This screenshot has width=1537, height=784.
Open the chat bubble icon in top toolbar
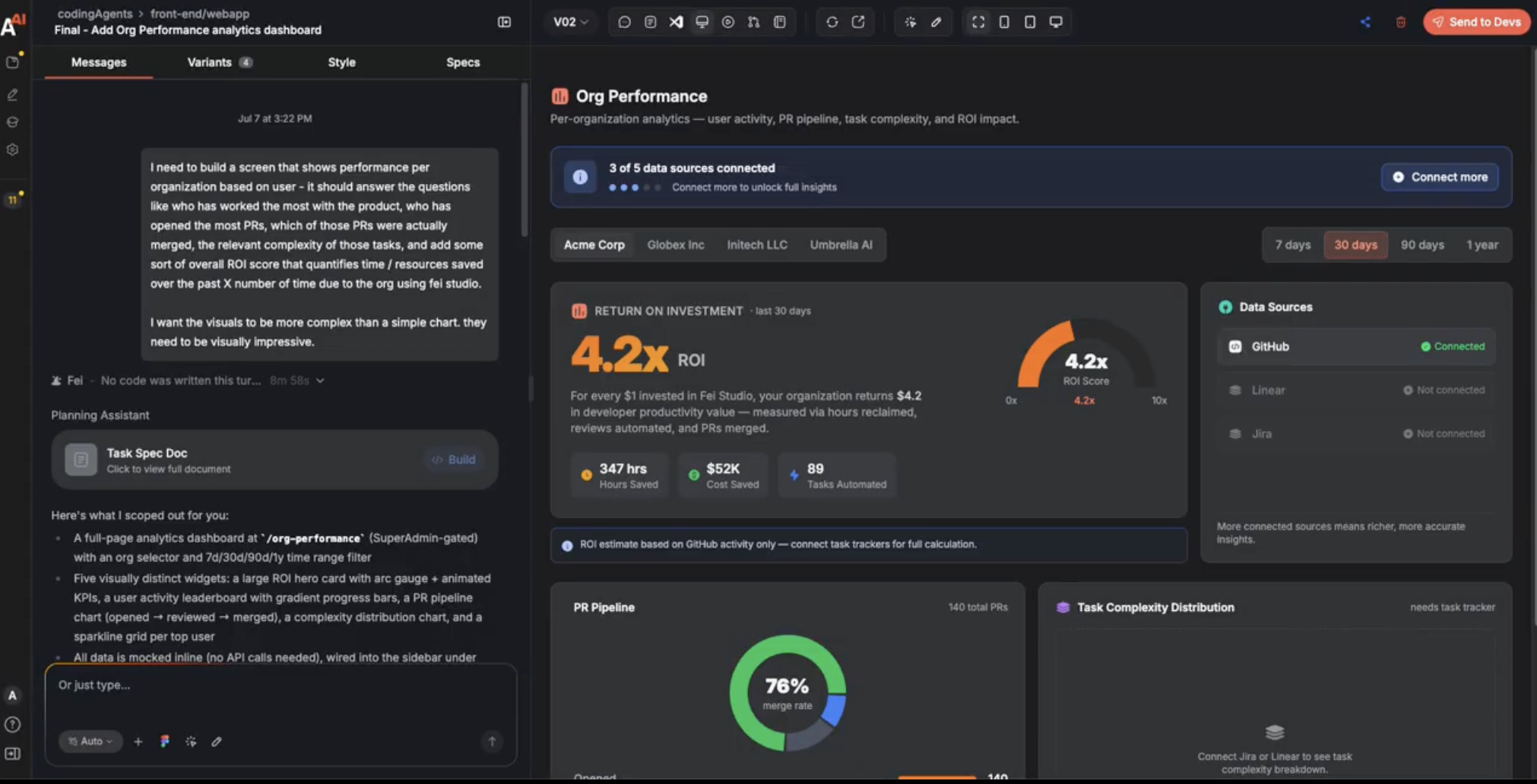pyautogui.click(x=624, y=22)
